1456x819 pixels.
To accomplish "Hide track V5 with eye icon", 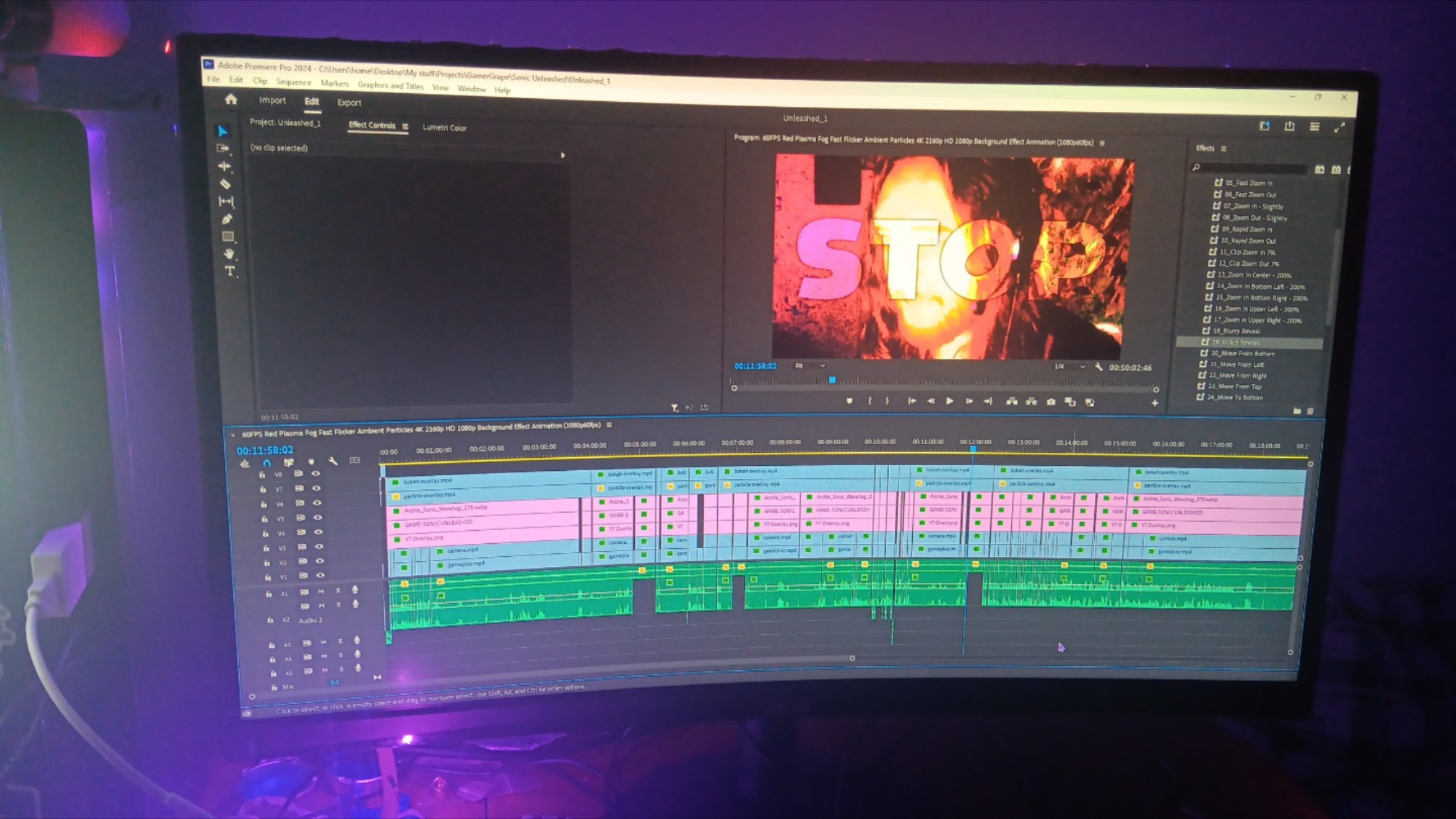I will click(x=318, y=517).
